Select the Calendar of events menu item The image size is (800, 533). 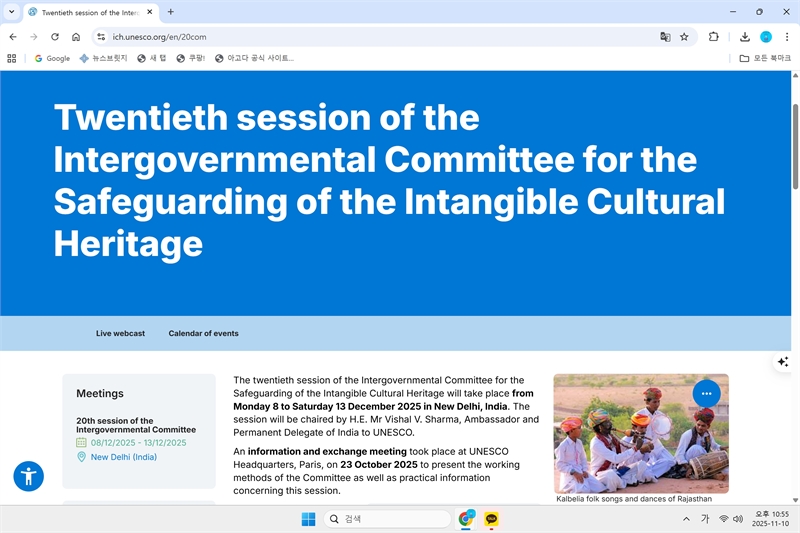(x=203, y=333)
